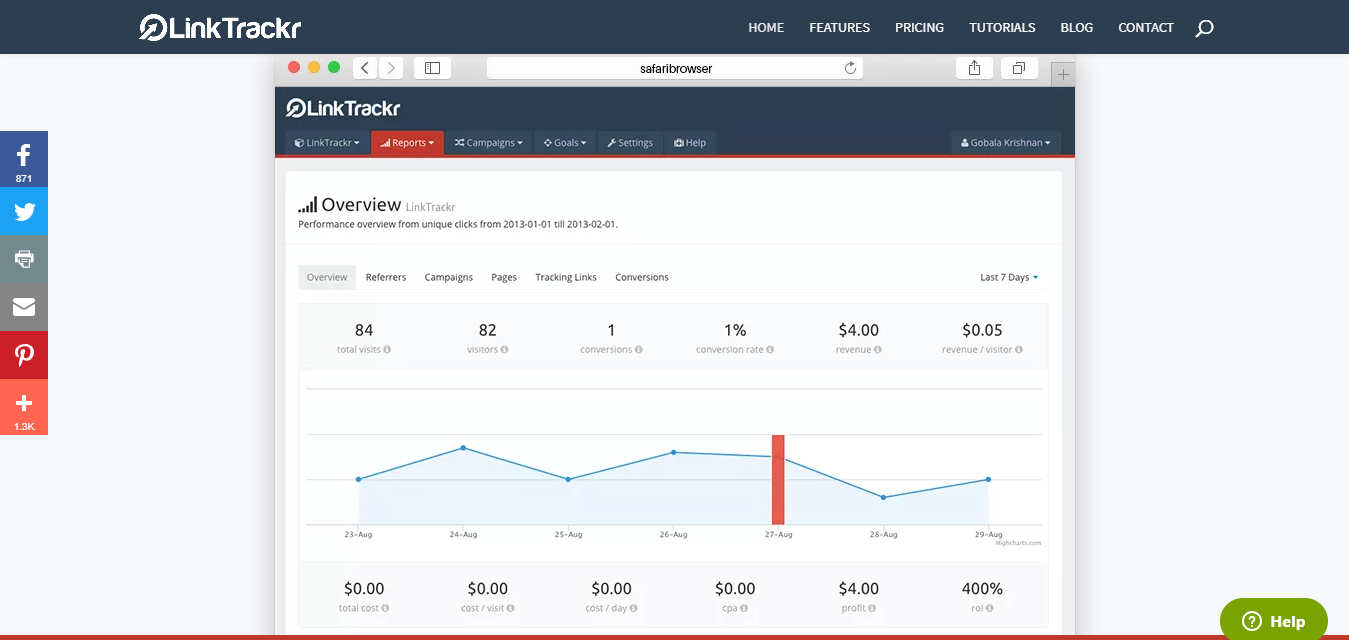Open Help in app toolbar
1349x640 pixels.
coord(690,143)
